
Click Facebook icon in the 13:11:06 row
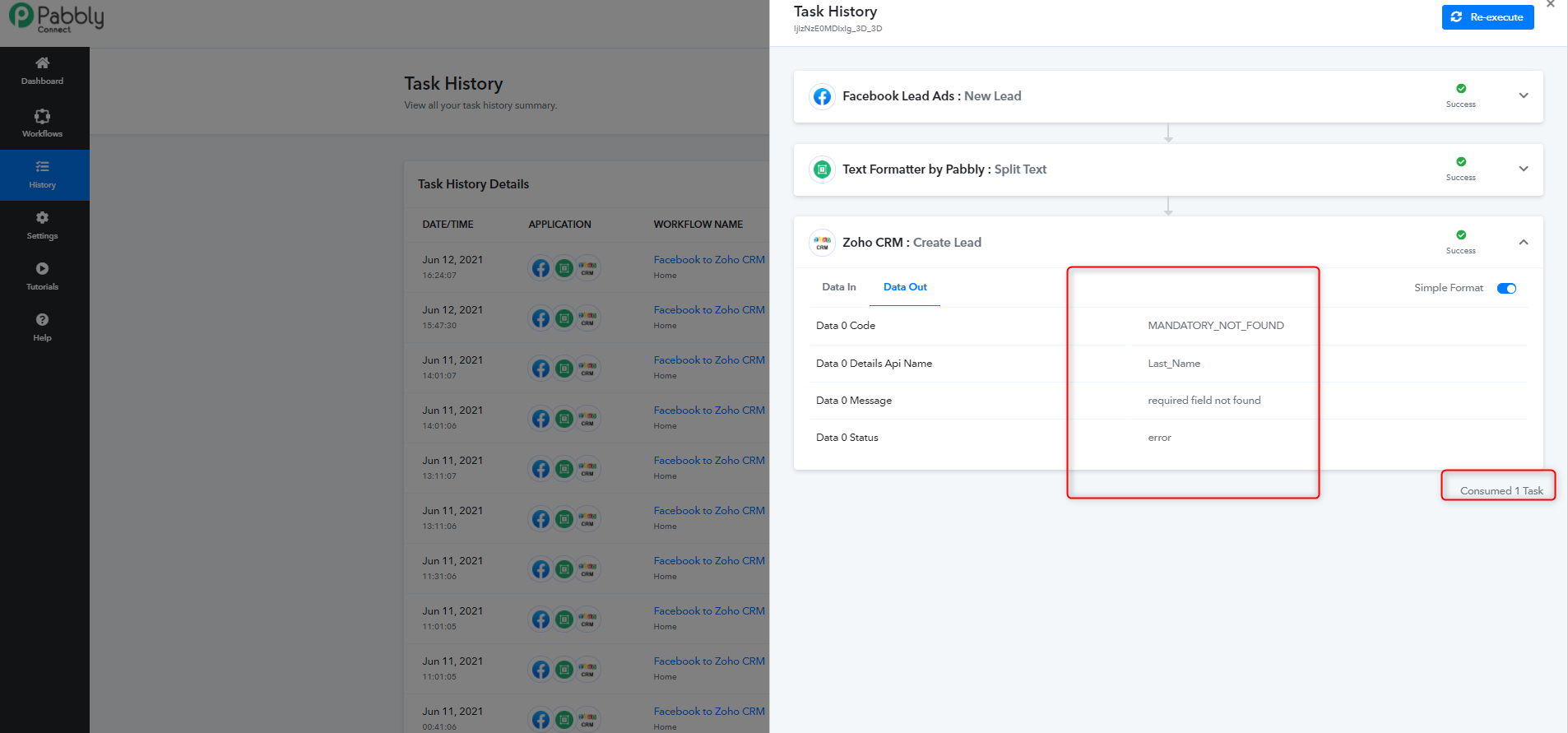[x=540, y=519]
